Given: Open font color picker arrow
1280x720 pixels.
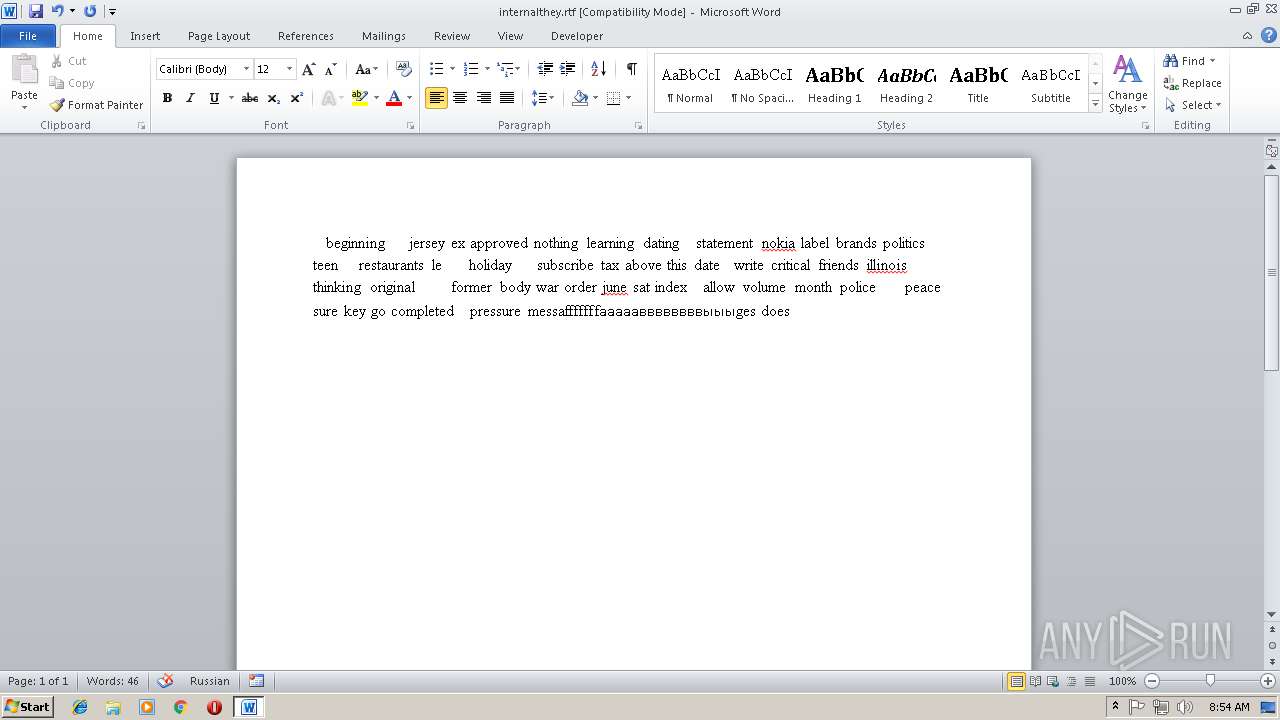Looking at the screenshot, I should click(409, 98).
